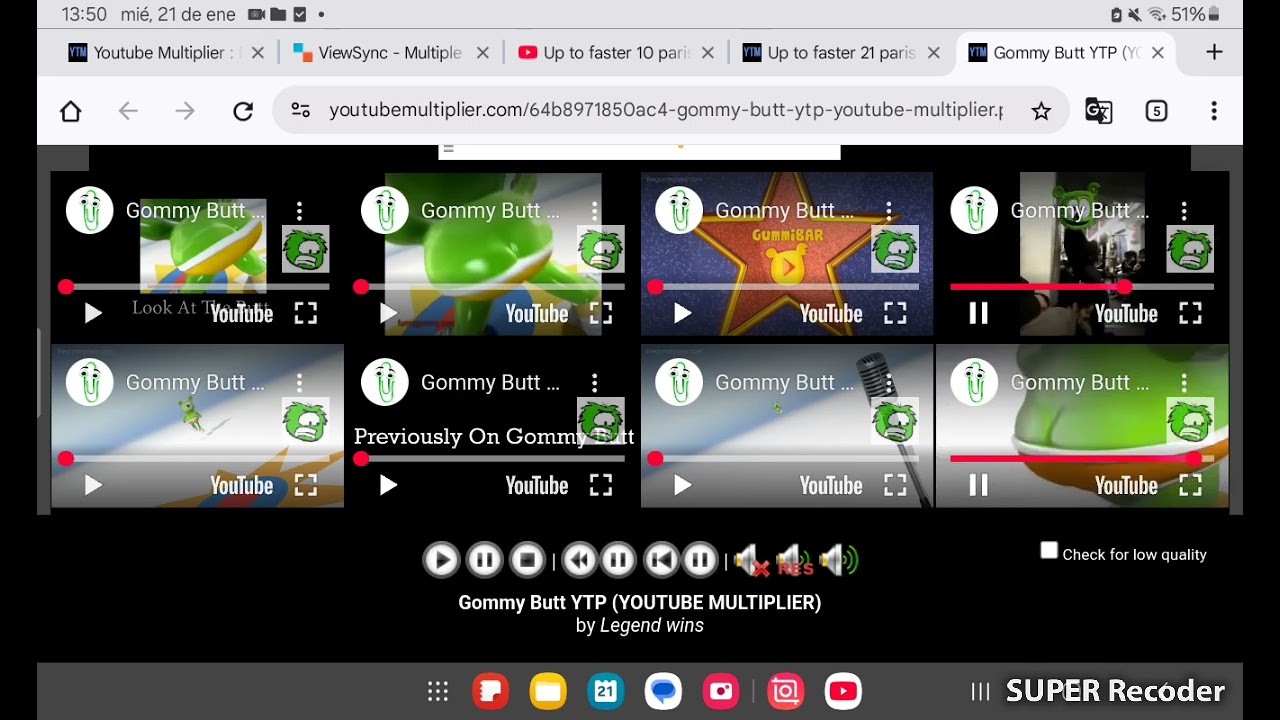Viewport: 1280px width, 720px height.
Task: Open more options on bottom-left tiny gummy bear video
Action: click(x=299, y=383)
